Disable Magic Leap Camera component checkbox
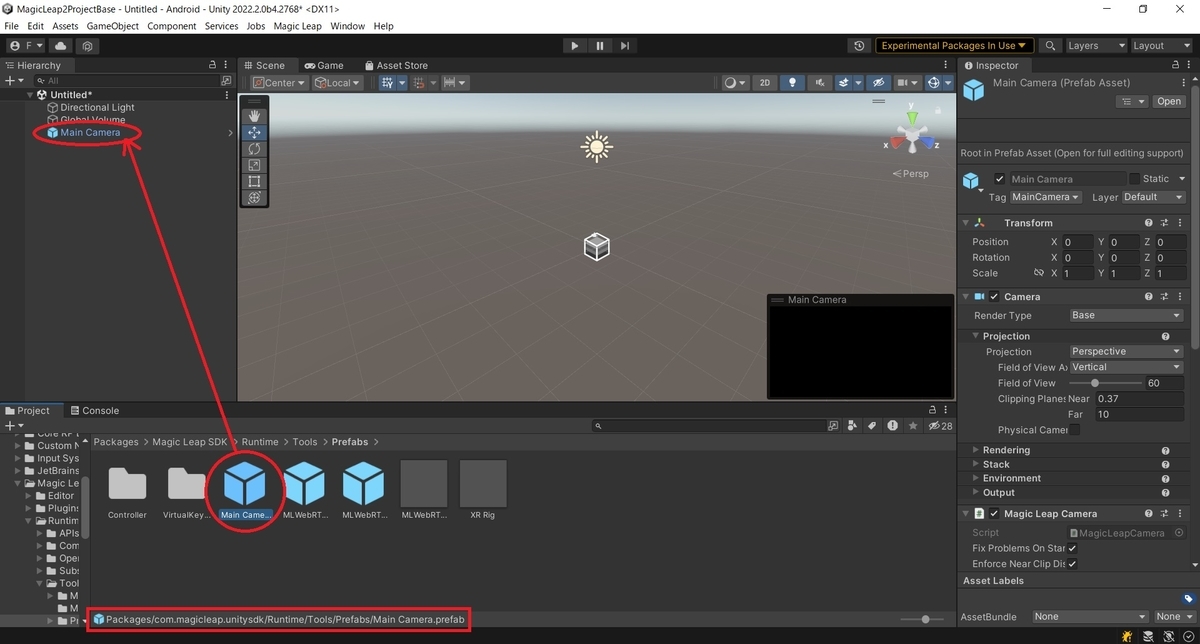 [994, 514]
